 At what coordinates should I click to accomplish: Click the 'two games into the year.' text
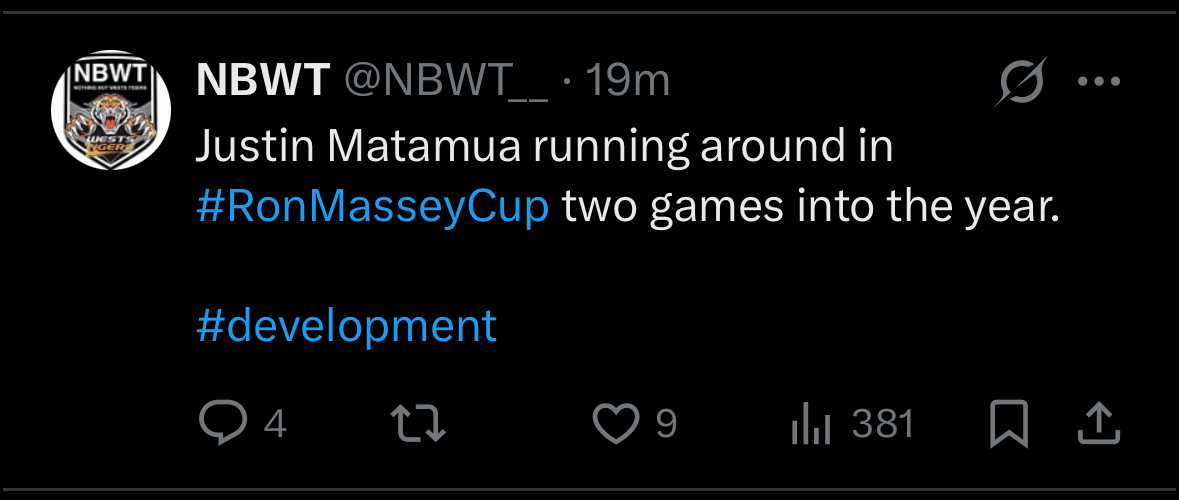(811, 208)
